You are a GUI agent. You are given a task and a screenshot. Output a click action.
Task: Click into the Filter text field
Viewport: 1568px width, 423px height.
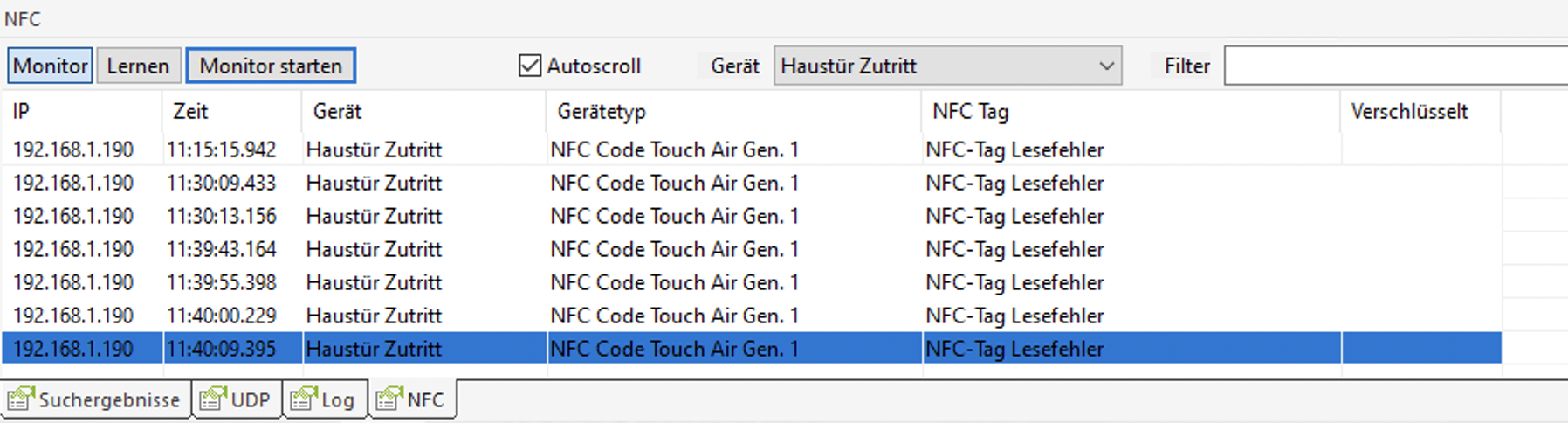tap(1395, 66)
